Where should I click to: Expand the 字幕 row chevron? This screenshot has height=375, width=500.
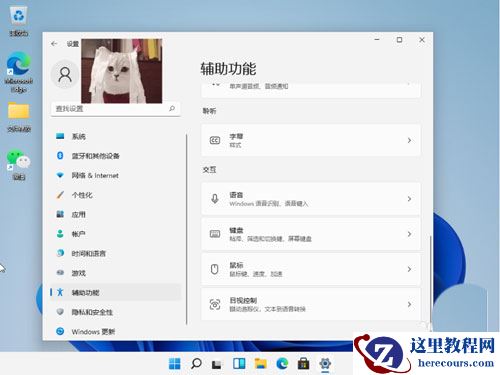pyautogui.click(x=409, y=140)
